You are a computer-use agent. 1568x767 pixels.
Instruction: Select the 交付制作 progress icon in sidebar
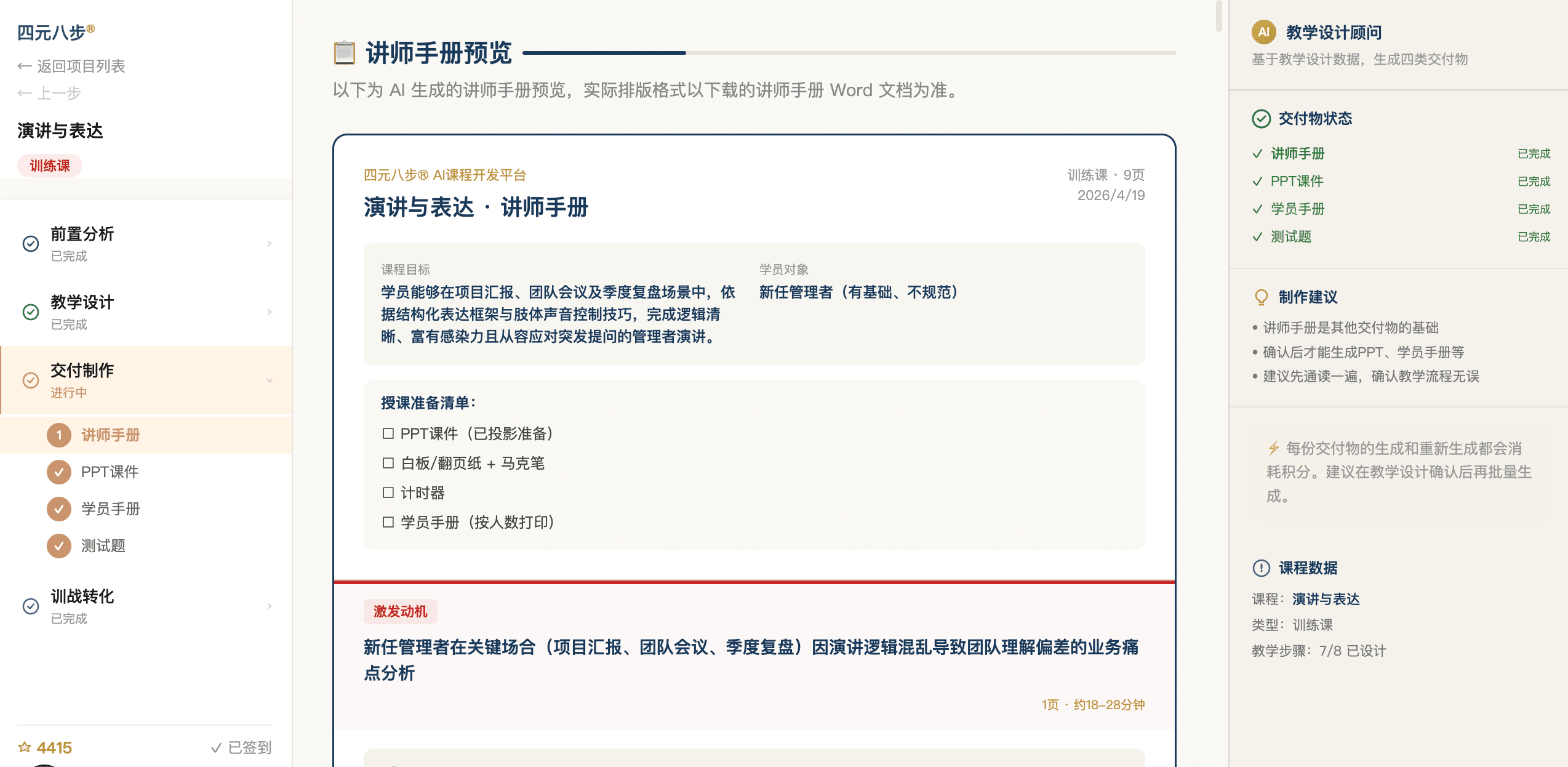tap(31, 380)
